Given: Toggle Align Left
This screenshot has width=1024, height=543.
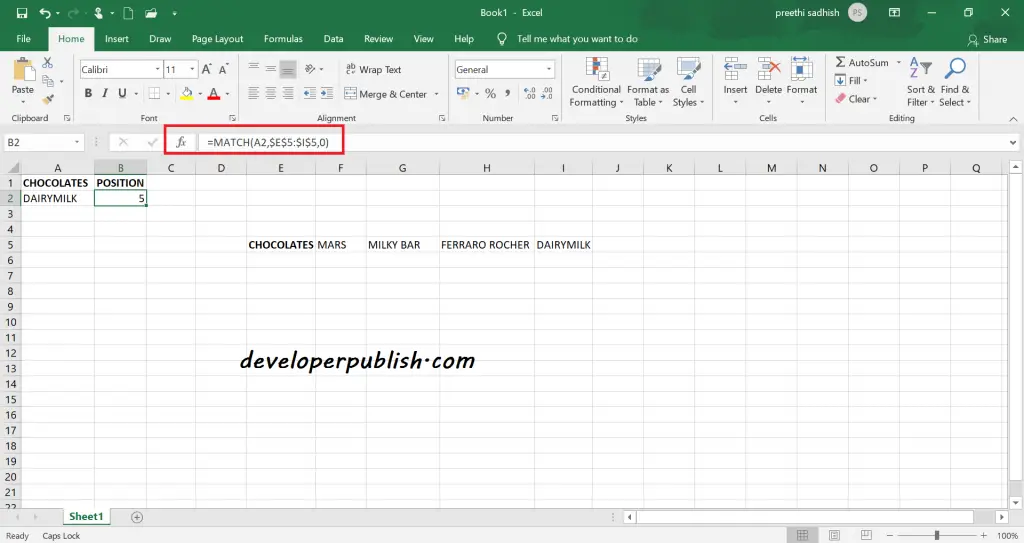Looking at the screenshot, I should [253, 93].
